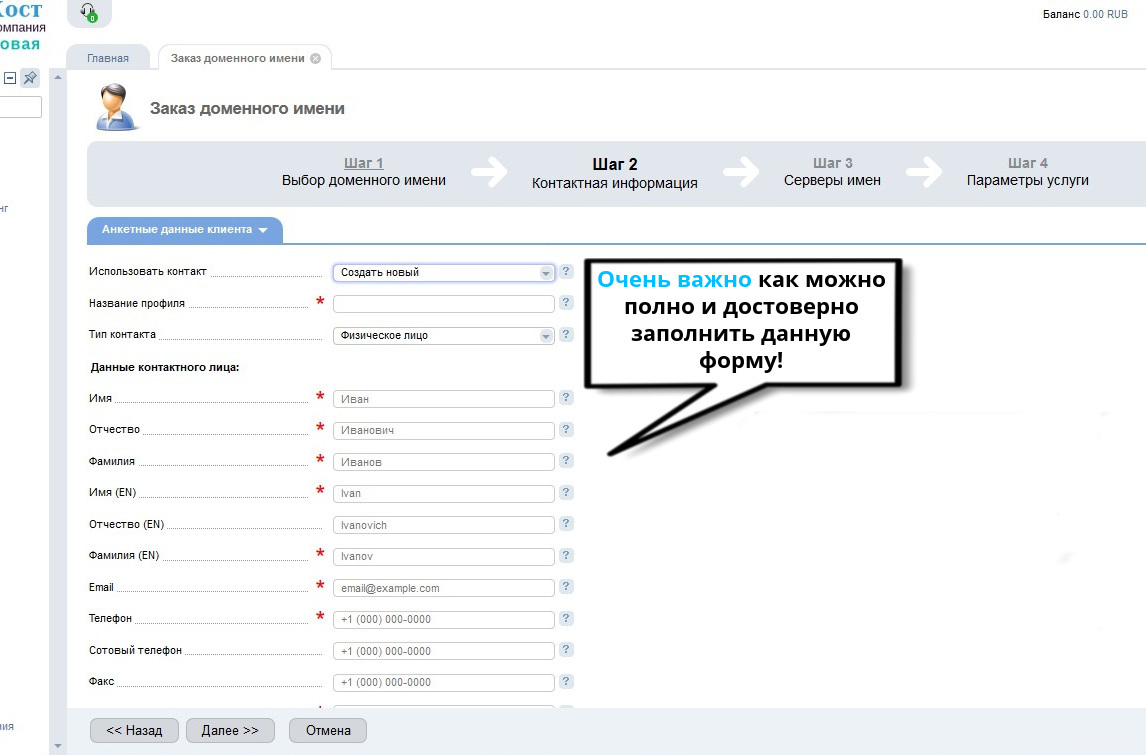Click help icon next to Использовать контакт
Viewport: 1146px width, 755px height.
click(566, 271)
